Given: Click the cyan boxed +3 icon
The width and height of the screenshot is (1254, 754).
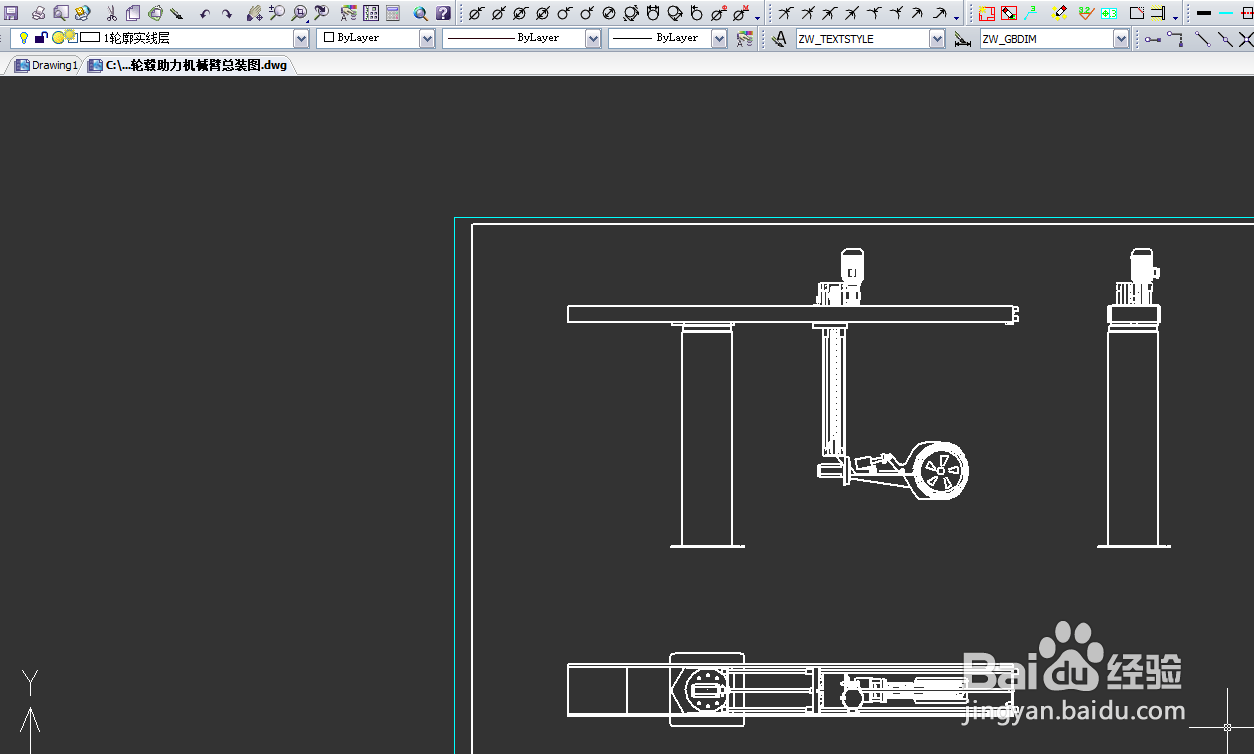Looking at the screenshot, I should [1108, 13].
